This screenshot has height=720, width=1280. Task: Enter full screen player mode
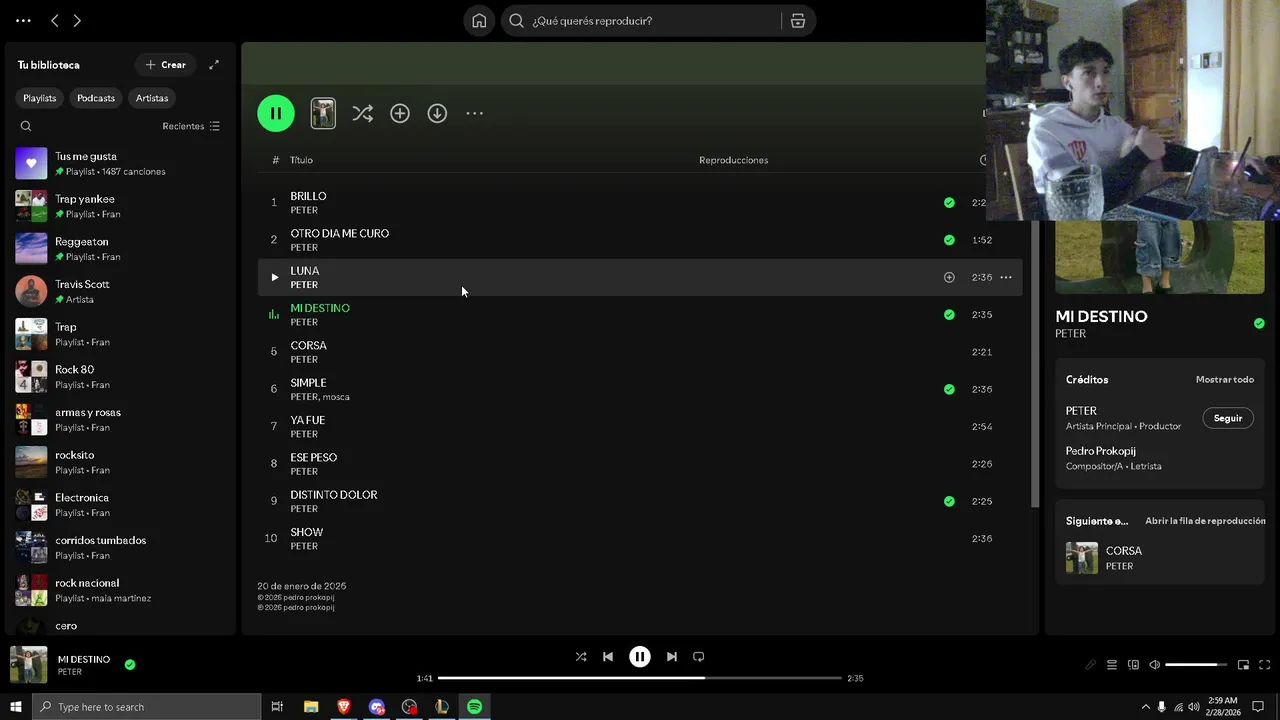pos(1264,665)
